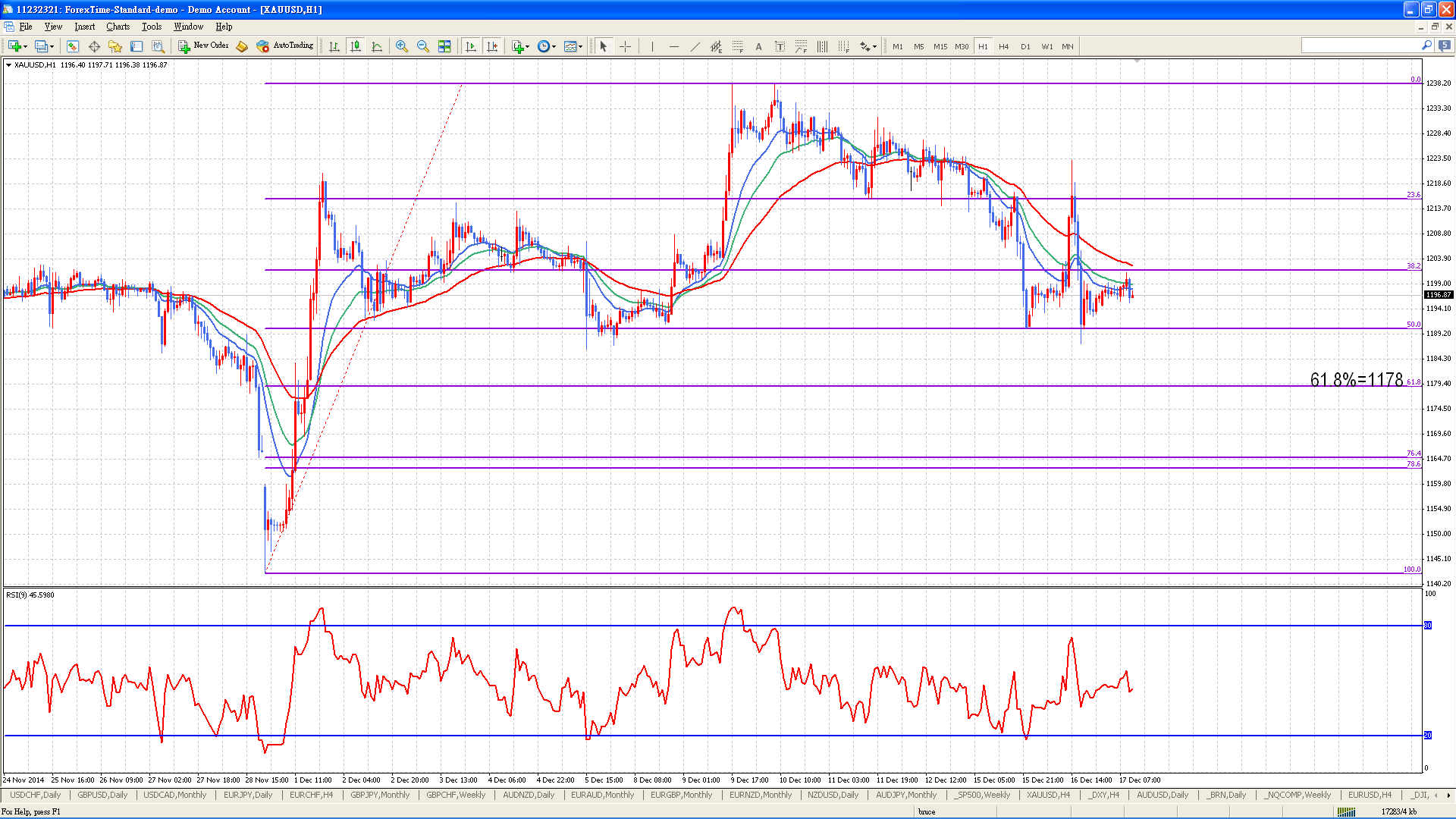Select the crosshair tool

pos(625,46)
